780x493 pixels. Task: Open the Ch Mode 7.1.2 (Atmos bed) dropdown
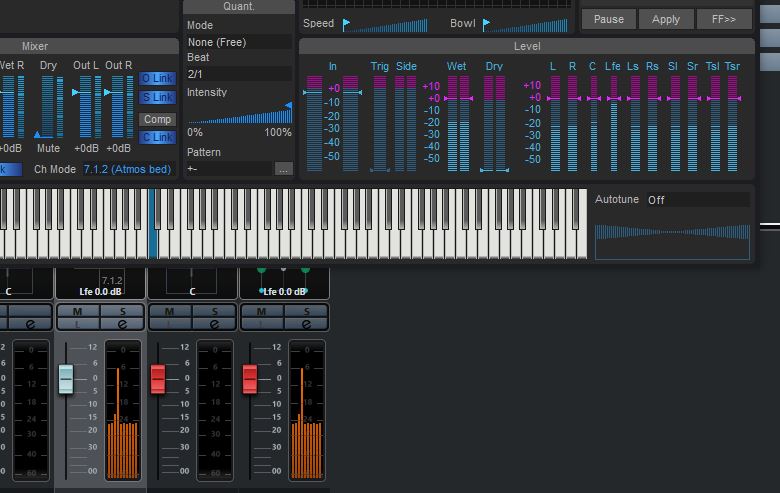point(127,169)
